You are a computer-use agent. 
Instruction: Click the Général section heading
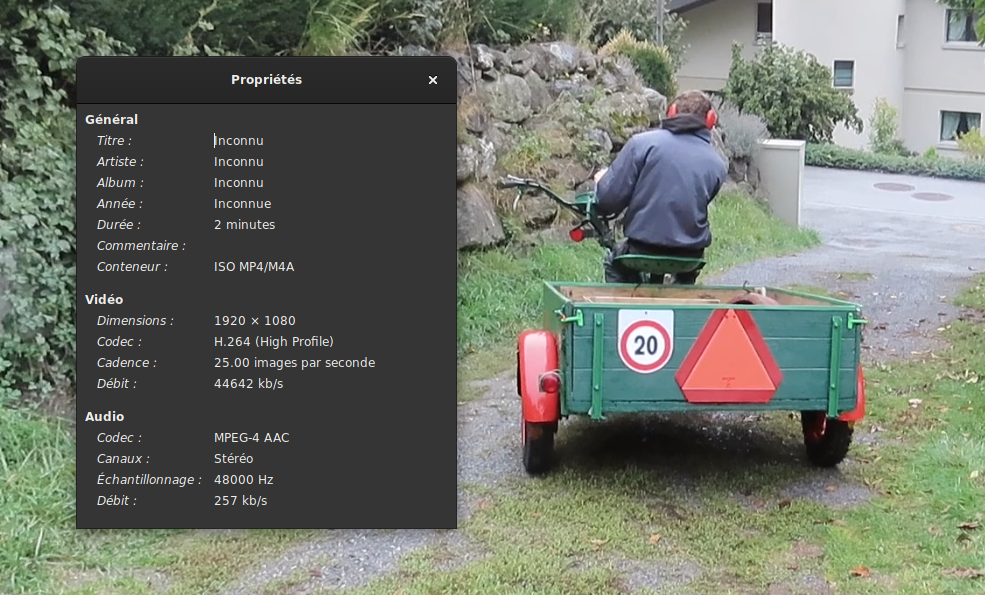(x=111, y=120)
